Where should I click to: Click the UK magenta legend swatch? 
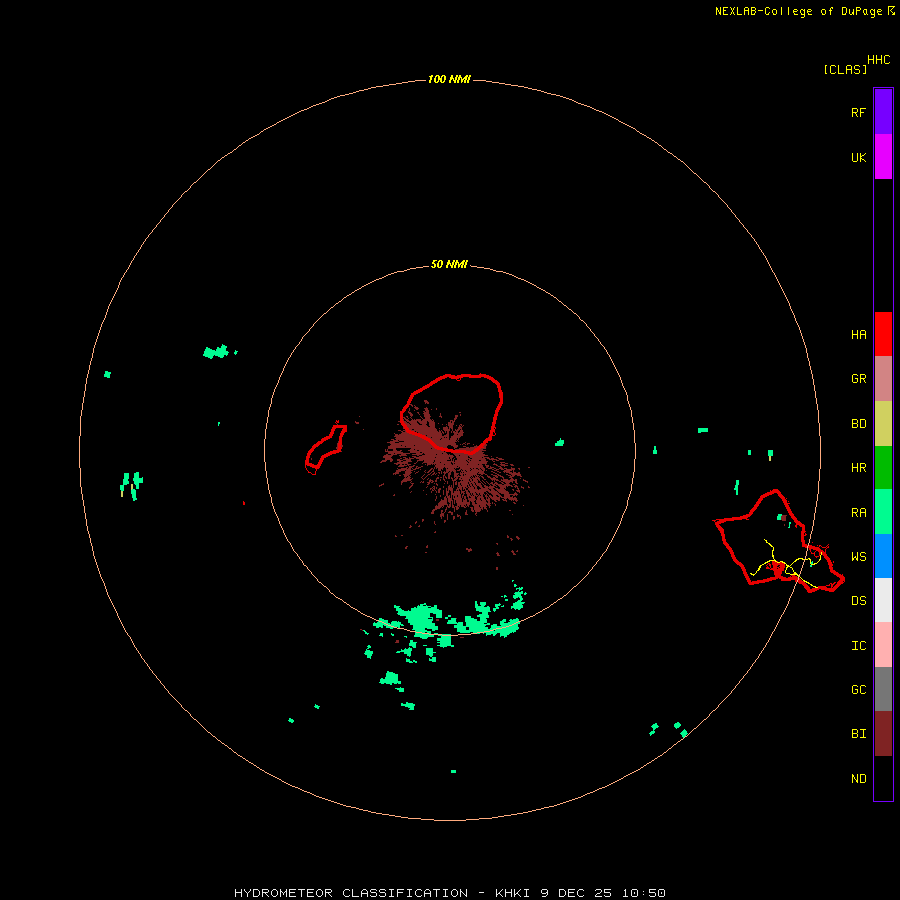point(883,156)
